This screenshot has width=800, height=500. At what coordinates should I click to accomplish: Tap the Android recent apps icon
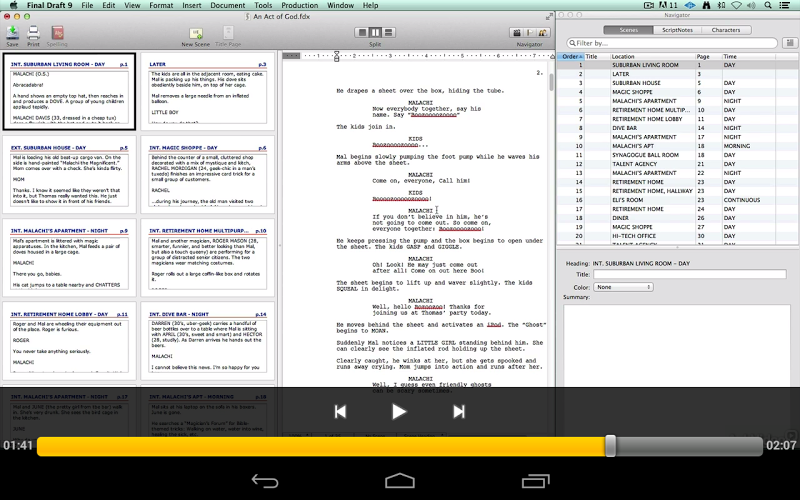click(535, 481)
